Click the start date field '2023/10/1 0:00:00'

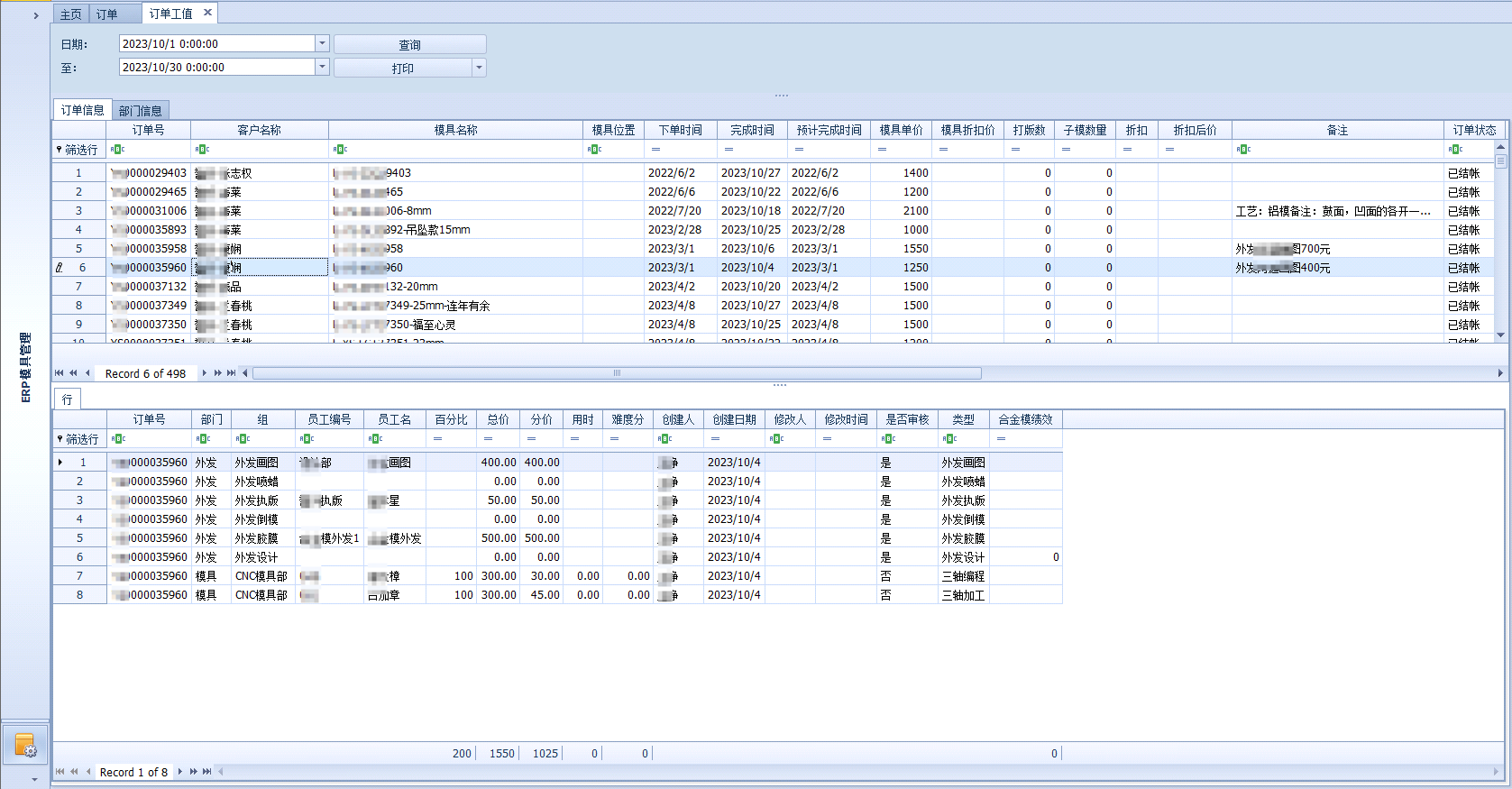[x=217, y=43]
